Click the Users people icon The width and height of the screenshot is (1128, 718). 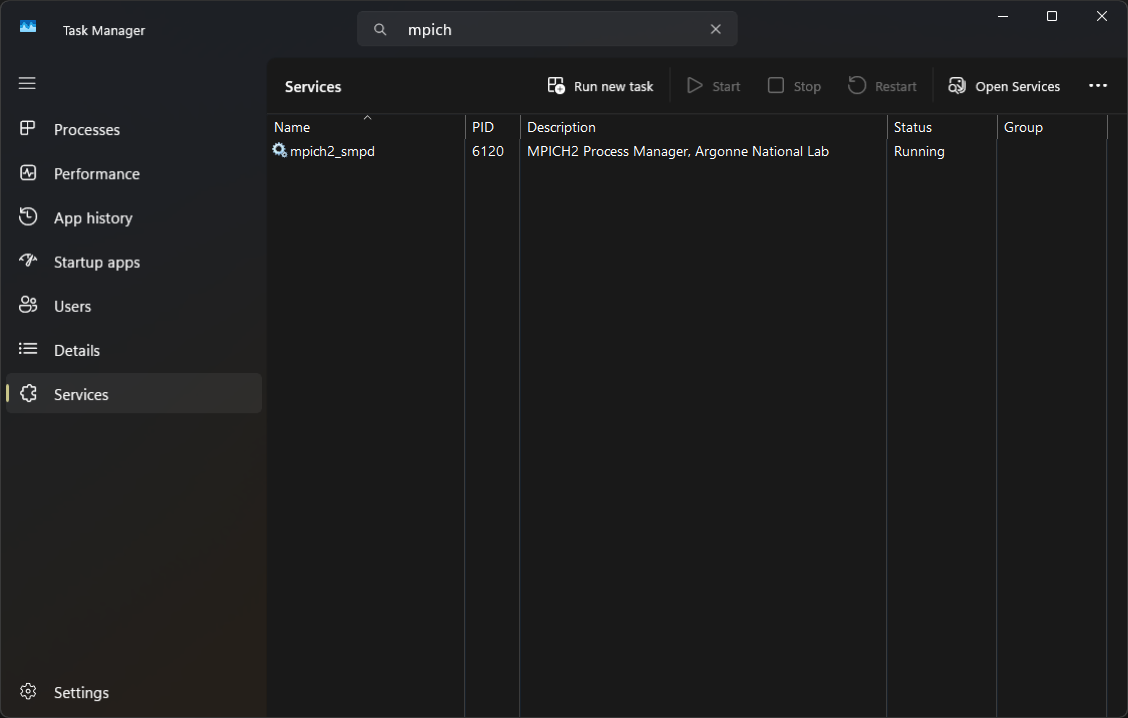(x=28, y=305)
